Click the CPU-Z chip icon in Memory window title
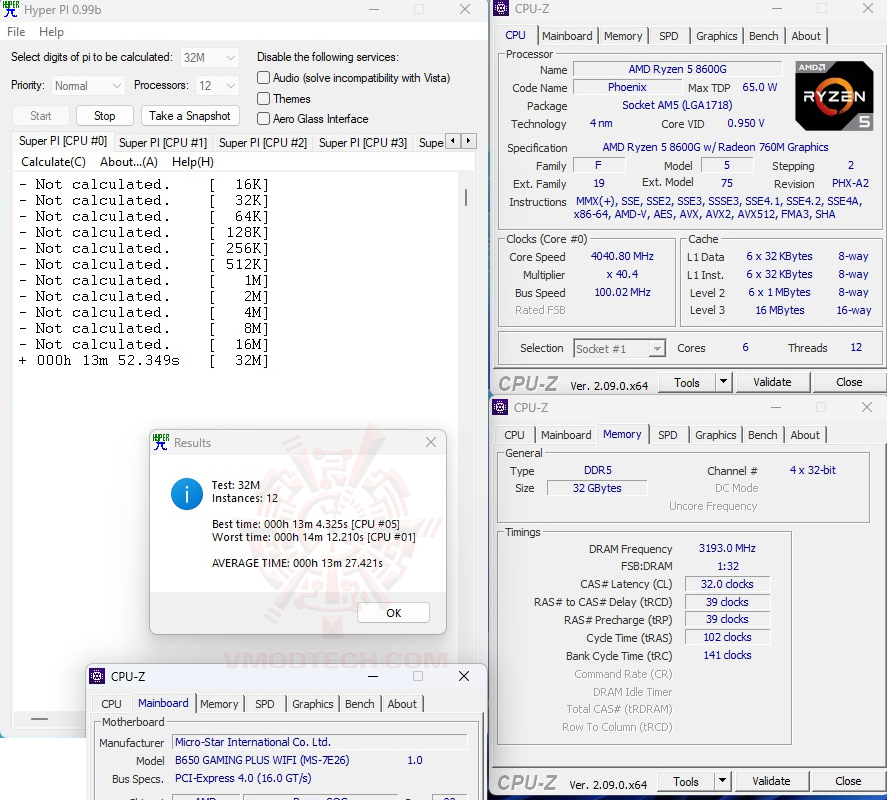 click(500, 407)
